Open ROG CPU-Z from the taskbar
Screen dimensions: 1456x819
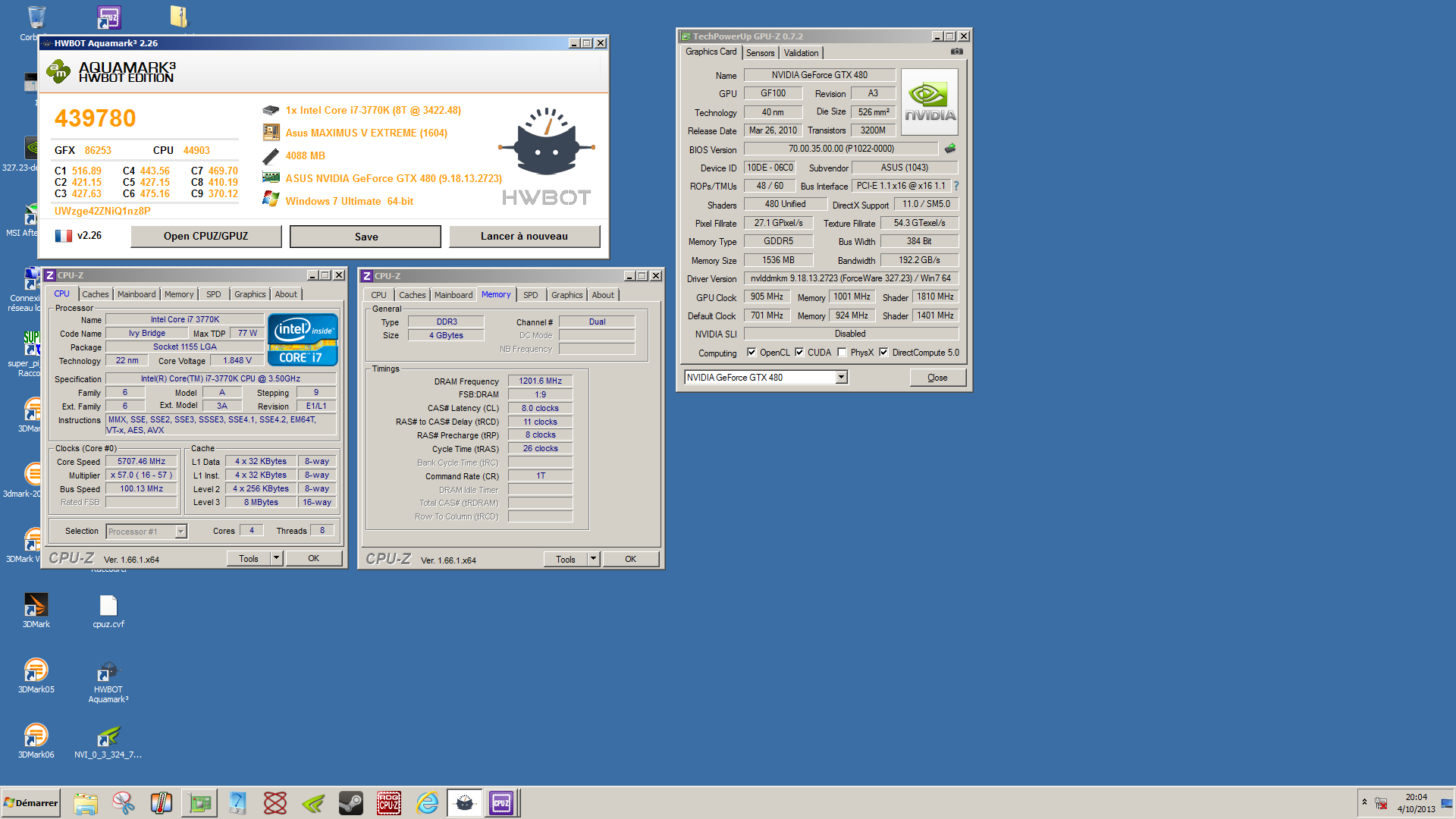tap(389, 803)
